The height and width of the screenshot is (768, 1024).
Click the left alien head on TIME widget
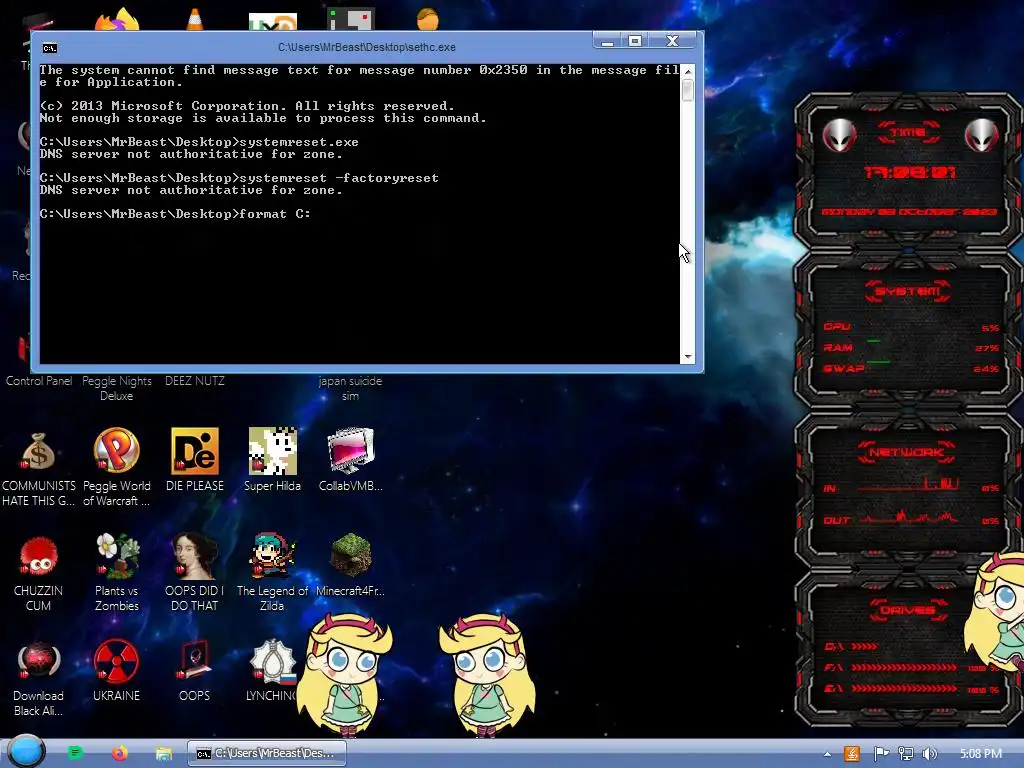point(839,135)
